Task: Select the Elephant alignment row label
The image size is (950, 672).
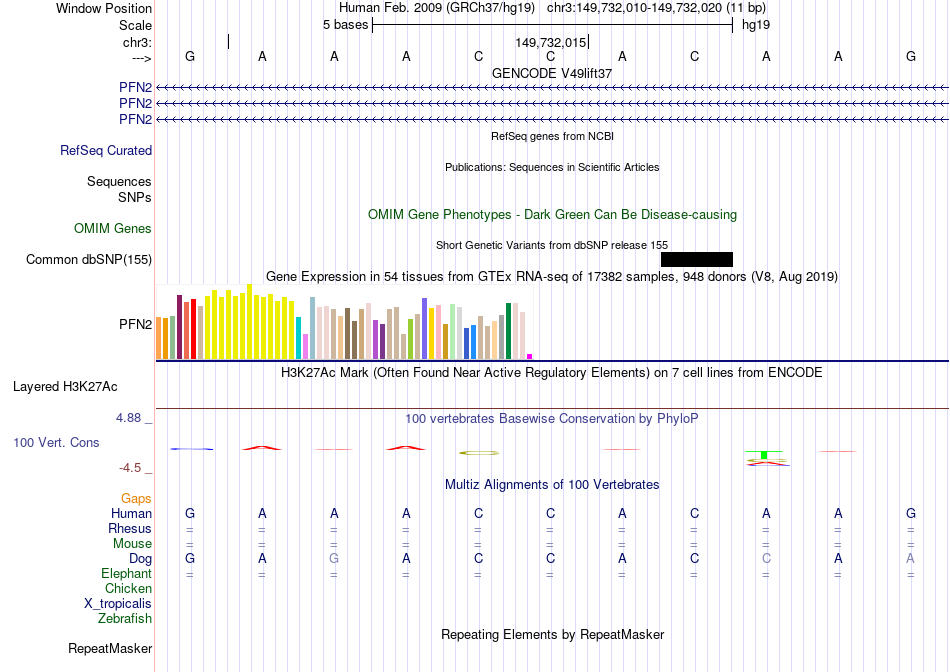Action: (127, 573)
